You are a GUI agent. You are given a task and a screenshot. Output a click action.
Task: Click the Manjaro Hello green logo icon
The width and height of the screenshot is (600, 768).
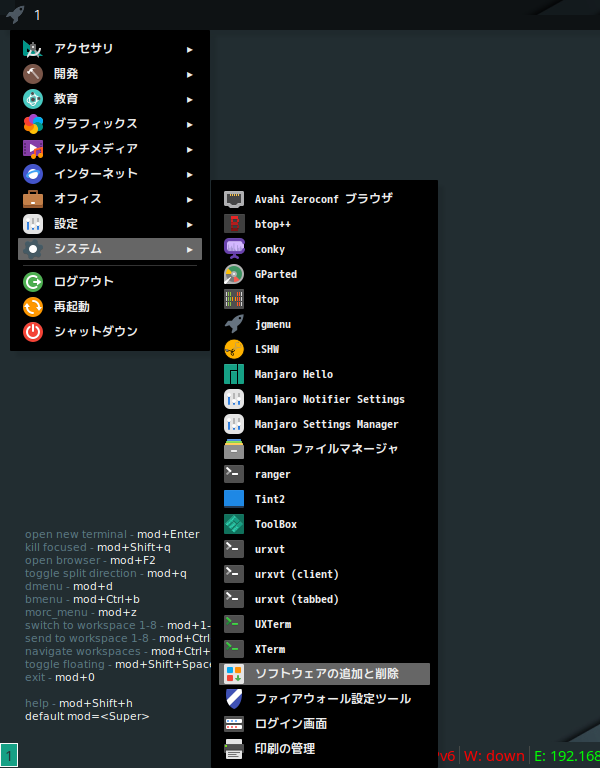pyautogui.click(x=234, y=374)
